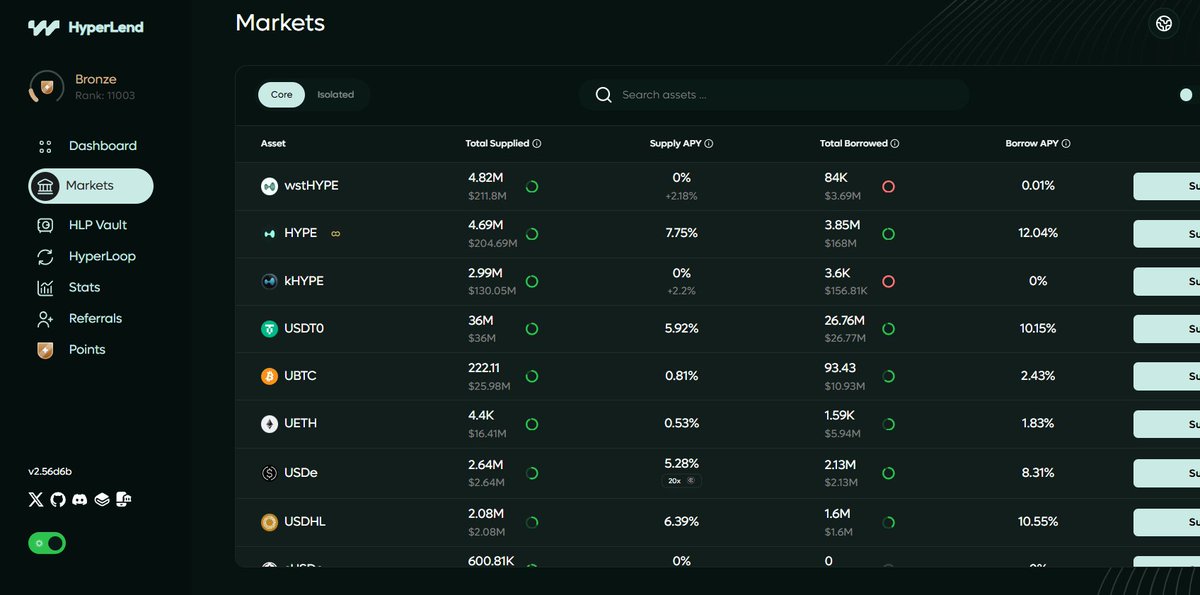Viewport: 1200px width, 595px height.
Task: Click the version text v2.56d6b
Action: click(50, 471)
